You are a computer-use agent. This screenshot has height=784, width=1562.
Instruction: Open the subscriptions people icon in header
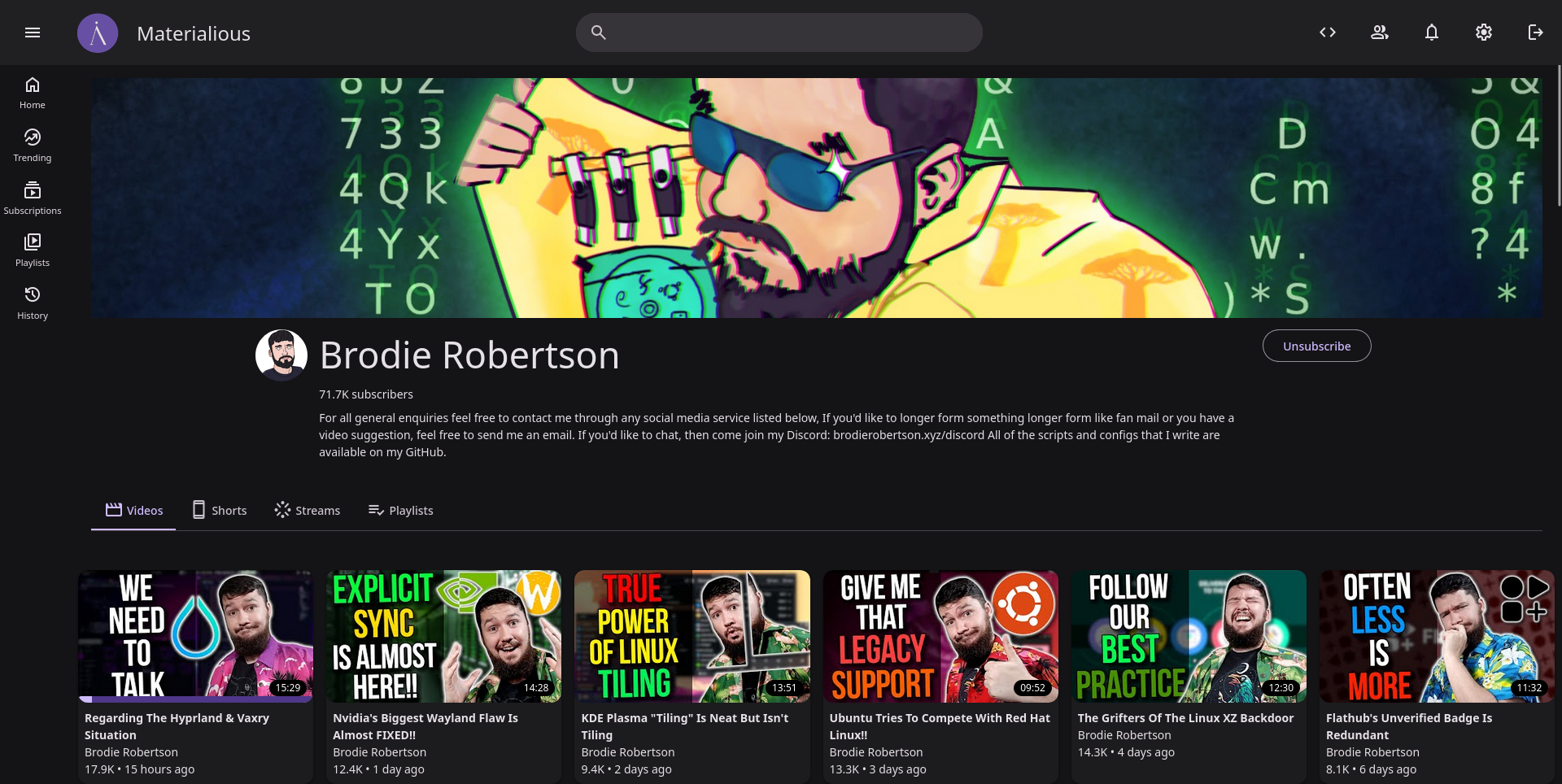coord(1380,33)
